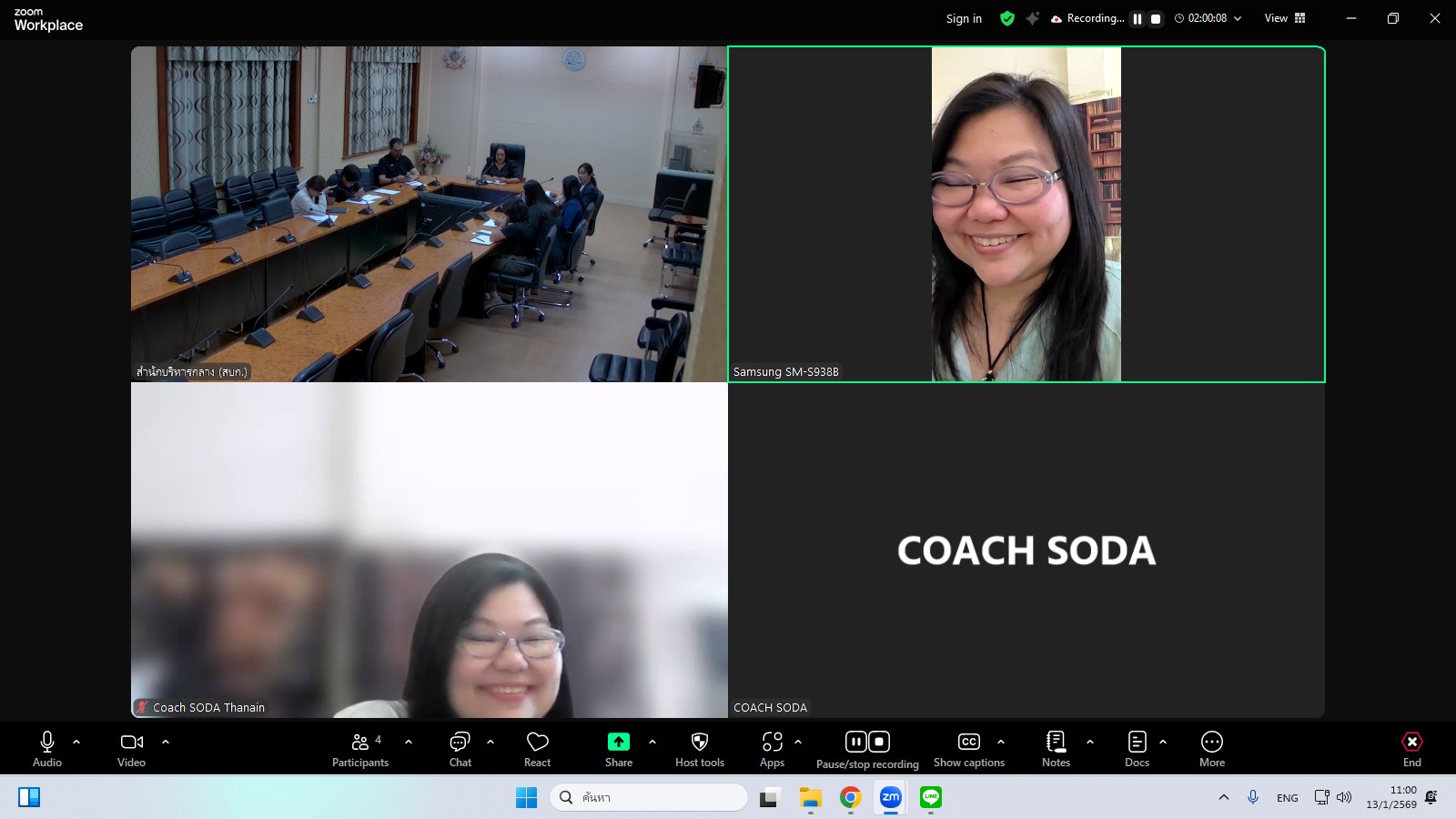Pause the recording in top bar
Screen dimensions: 1456x819
(x=1137, y=18)
